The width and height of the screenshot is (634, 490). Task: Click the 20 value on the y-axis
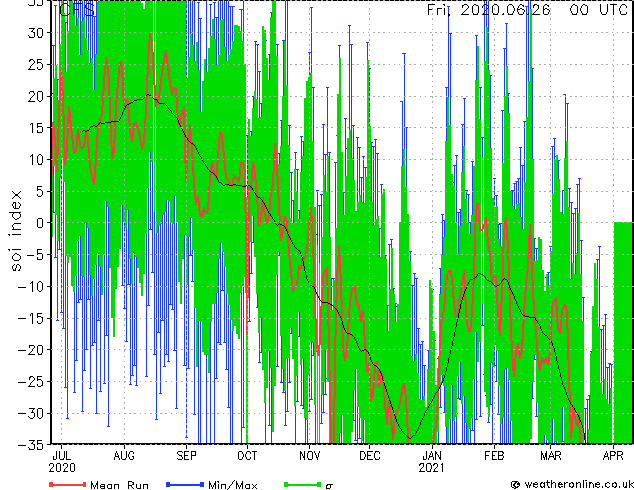tap(35, 96)
